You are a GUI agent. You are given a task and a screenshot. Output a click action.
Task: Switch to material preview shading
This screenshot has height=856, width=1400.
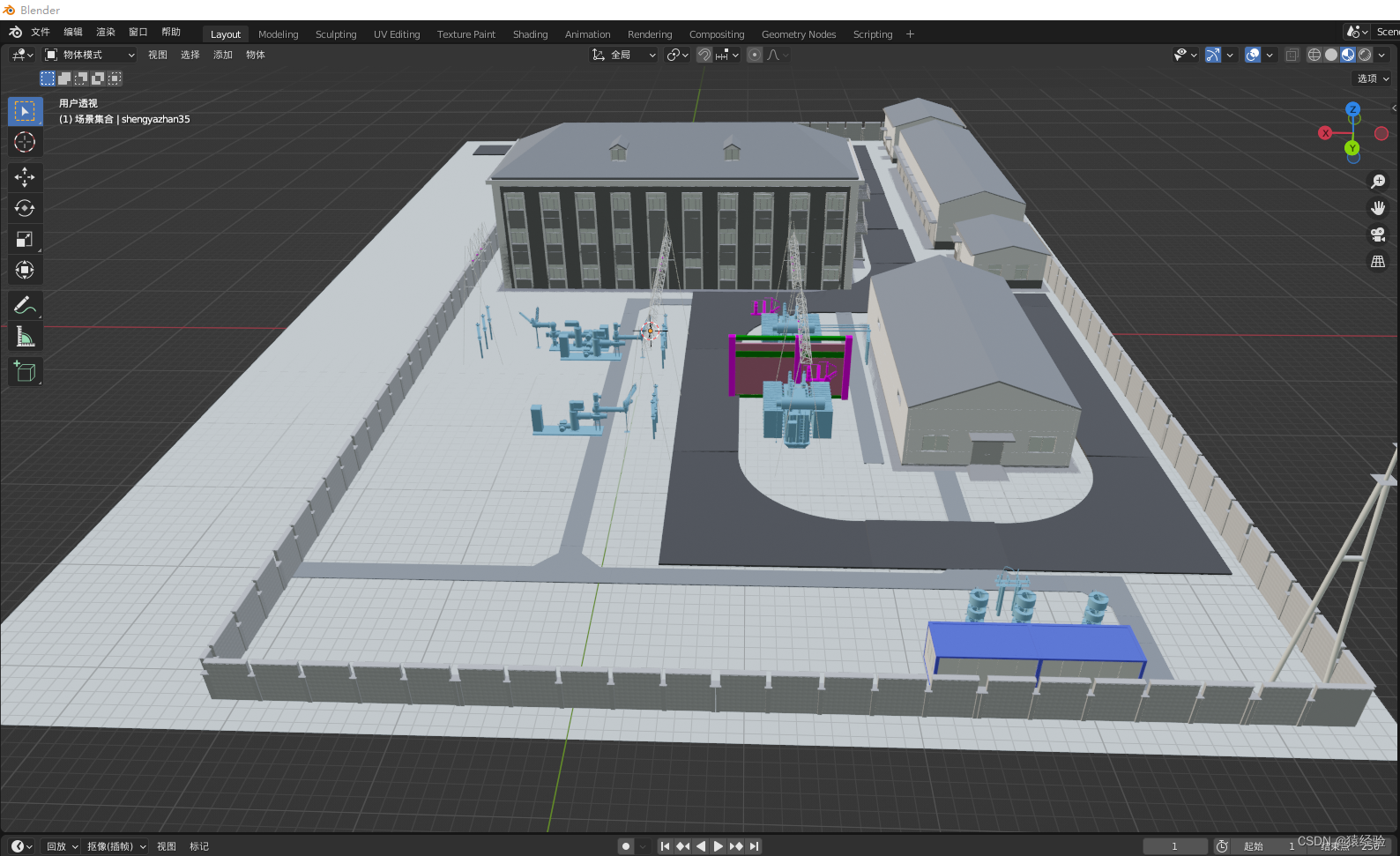1348,55
